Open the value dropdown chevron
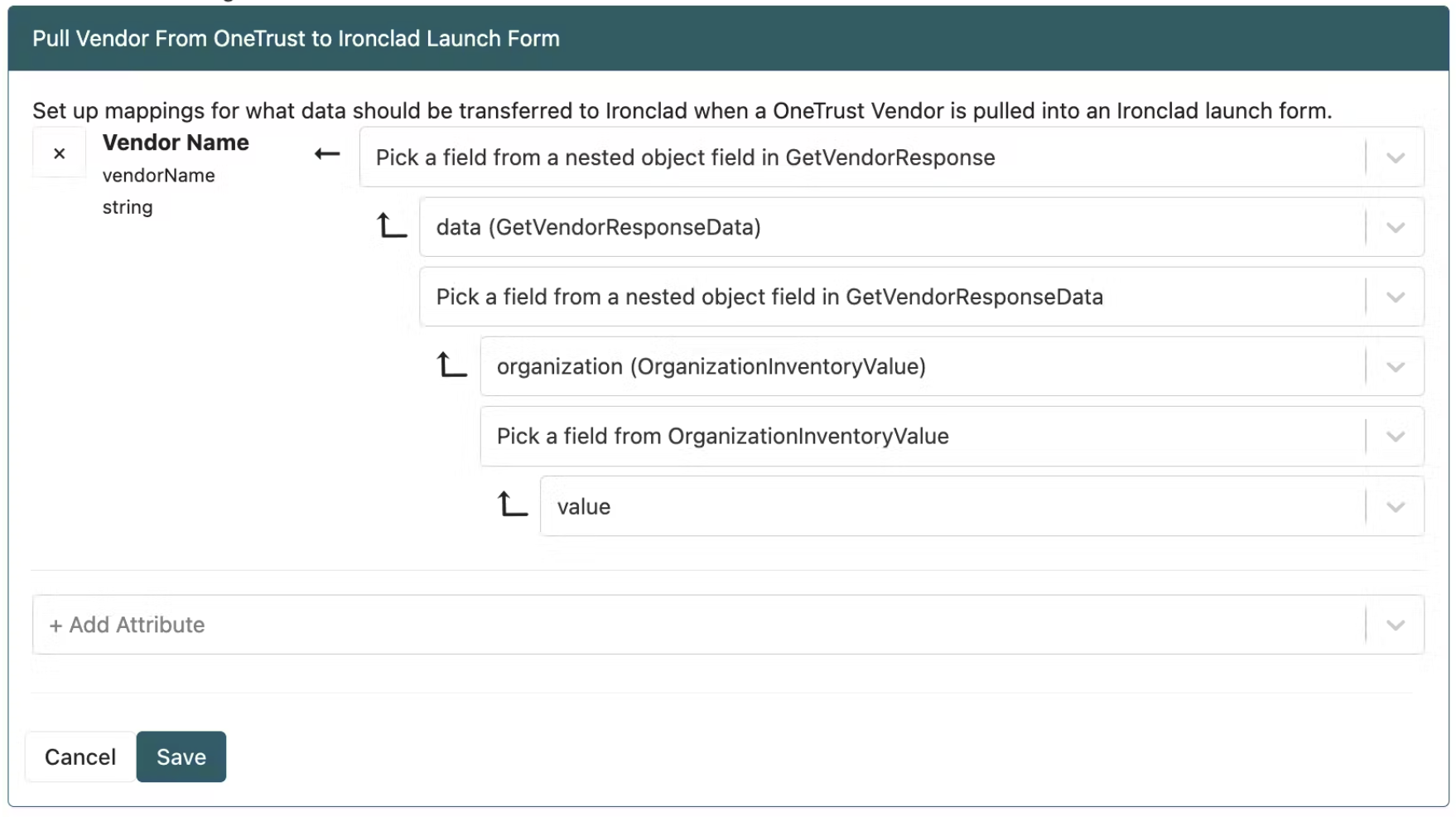The width and height of the screenshot is (1456, 817). (x=1396, y=506)
